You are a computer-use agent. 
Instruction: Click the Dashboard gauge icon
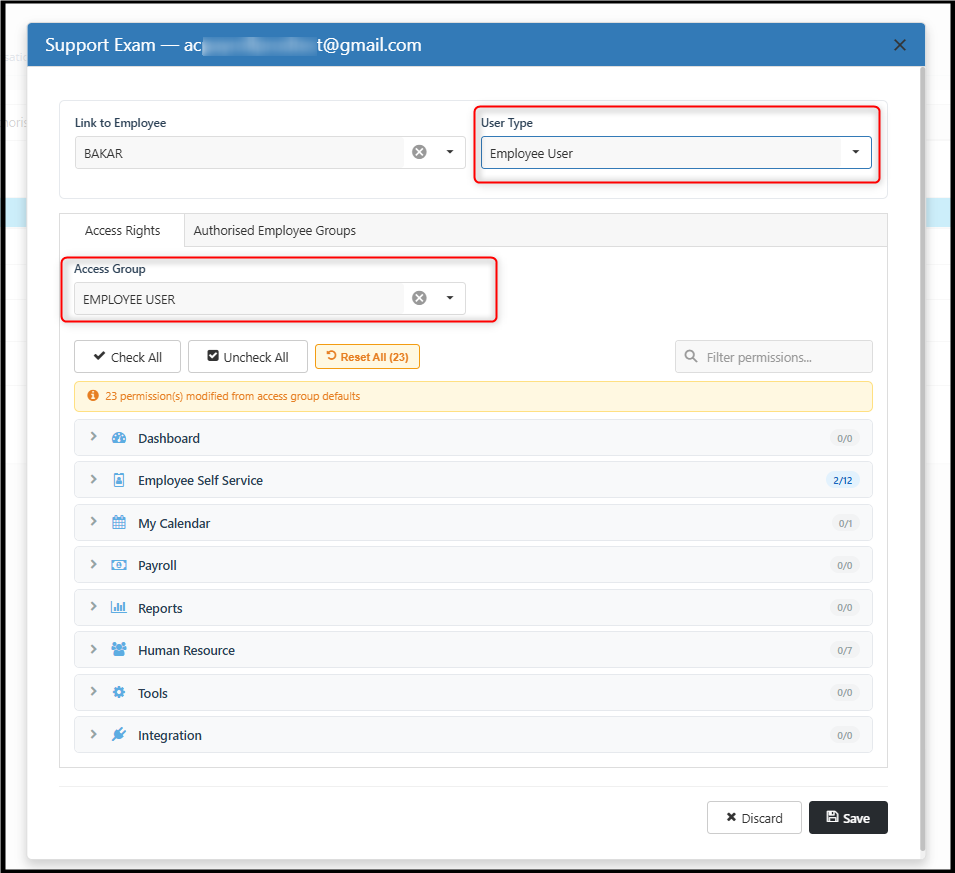pyautogui.click(x=119, y=438)
